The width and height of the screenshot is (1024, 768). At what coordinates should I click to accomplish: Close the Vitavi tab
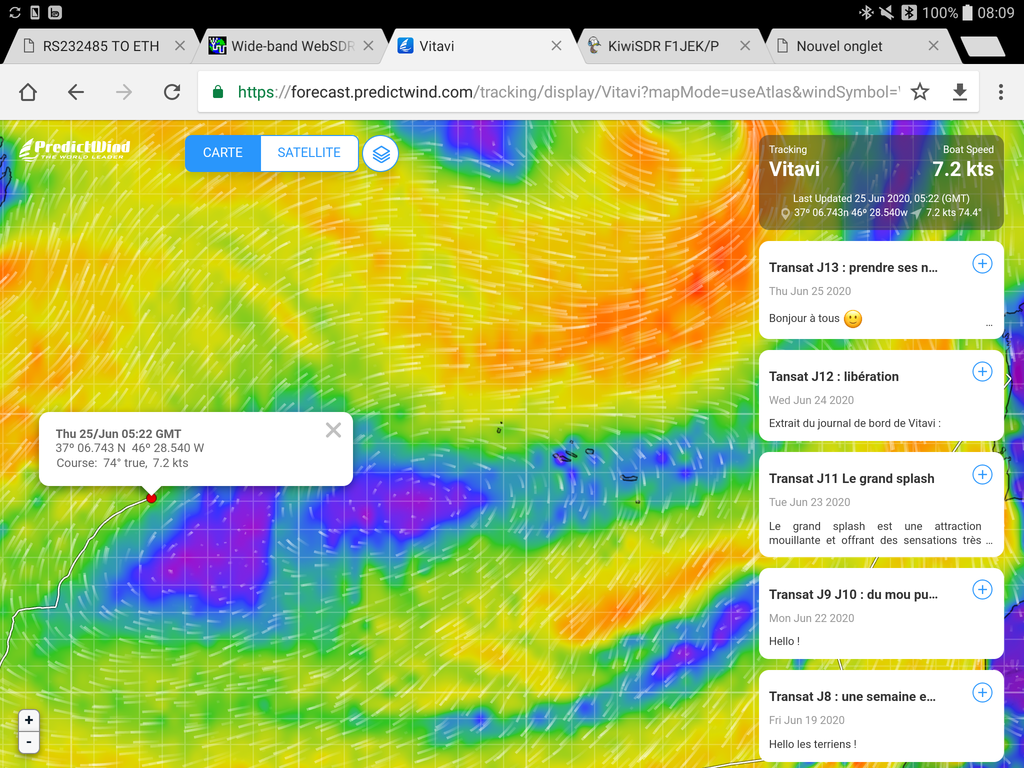(556, 46)
